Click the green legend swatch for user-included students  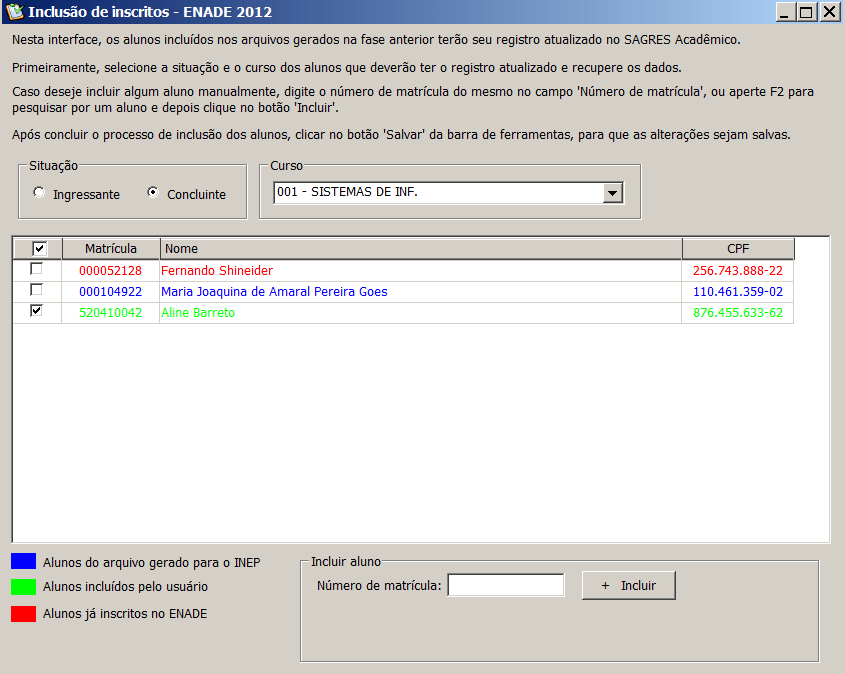(x=24, y=587)
